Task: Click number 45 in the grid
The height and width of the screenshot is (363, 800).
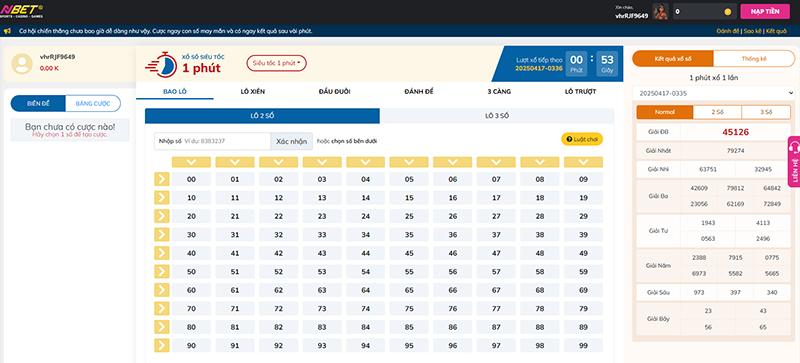Action: click(409, 253)
